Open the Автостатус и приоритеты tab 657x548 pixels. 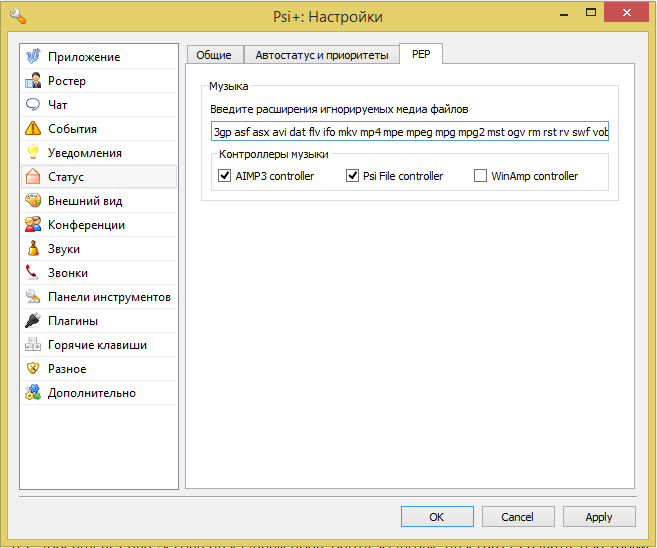[321, 55]
